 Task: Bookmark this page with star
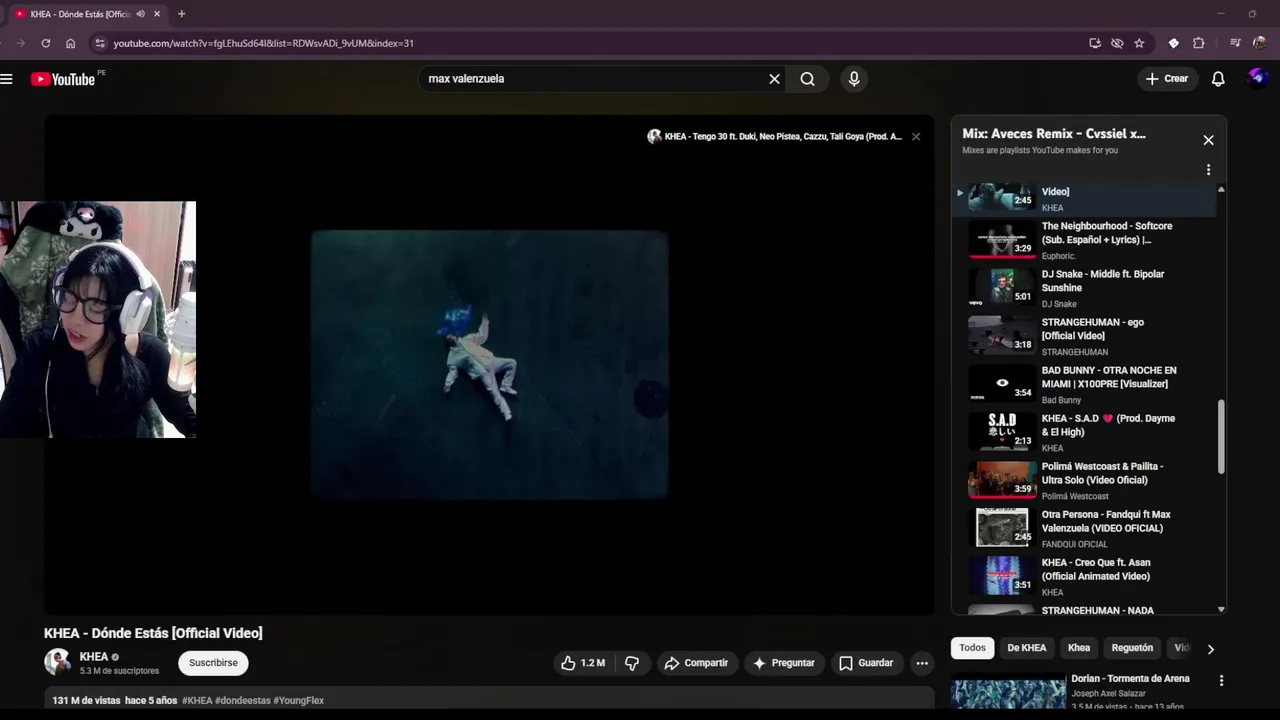click(1139, 43)
